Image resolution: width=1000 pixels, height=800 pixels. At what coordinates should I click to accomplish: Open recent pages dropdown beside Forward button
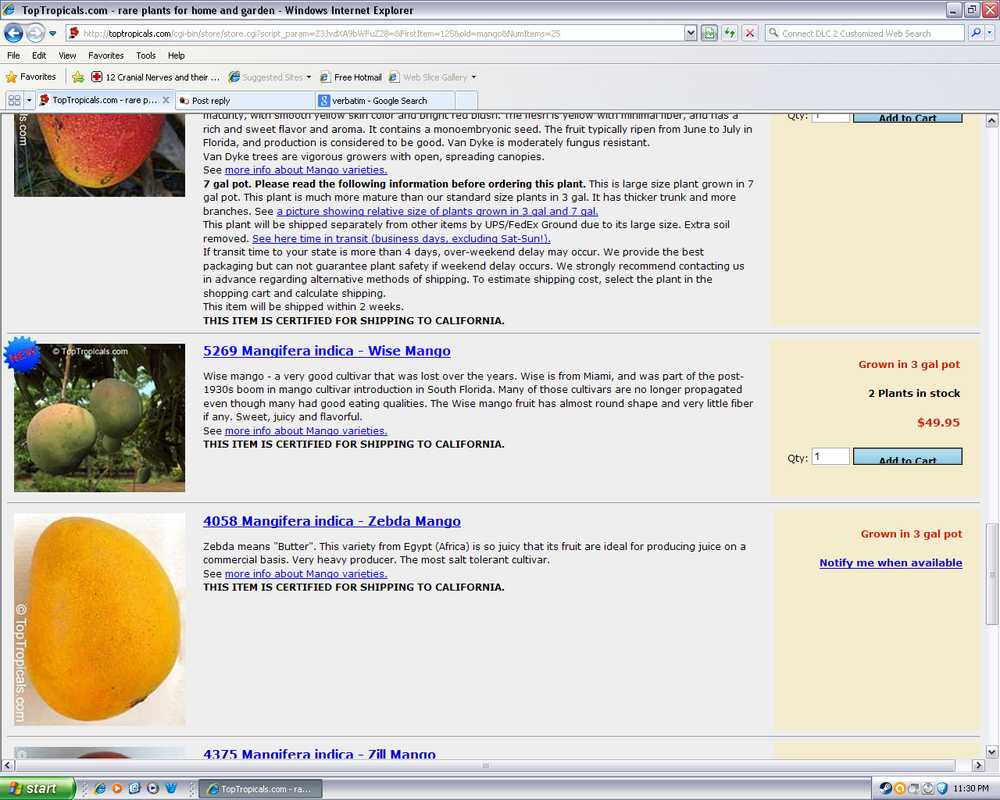(53, 33)
